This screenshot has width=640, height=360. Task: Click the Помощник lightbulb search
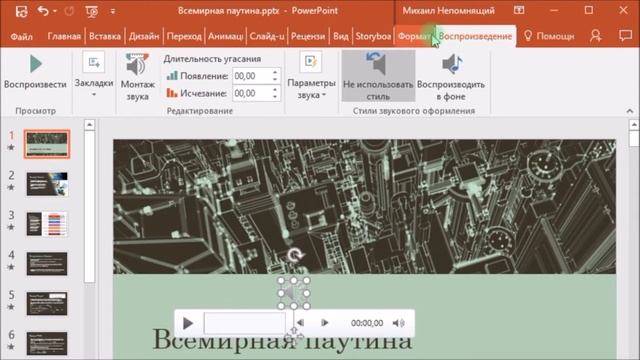549,36
